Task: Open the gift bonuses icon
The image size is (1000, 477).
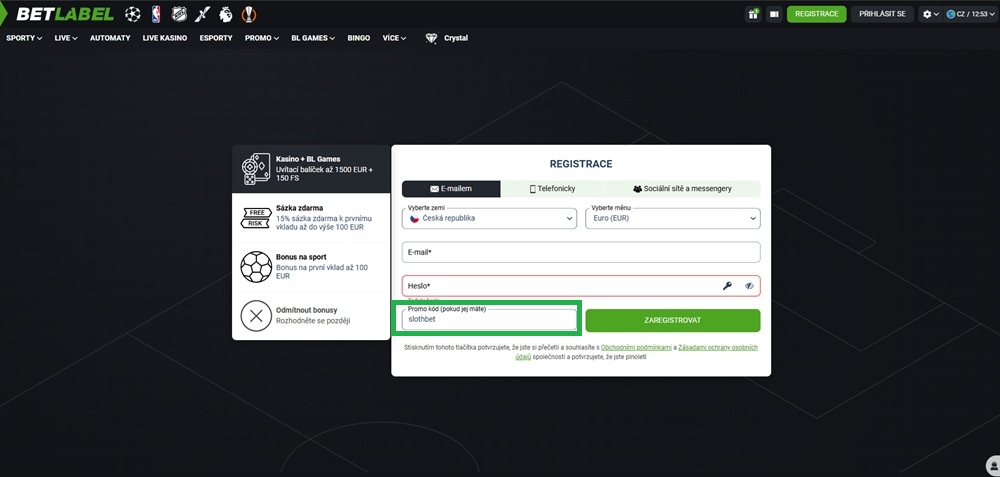Action: point(753,14)
